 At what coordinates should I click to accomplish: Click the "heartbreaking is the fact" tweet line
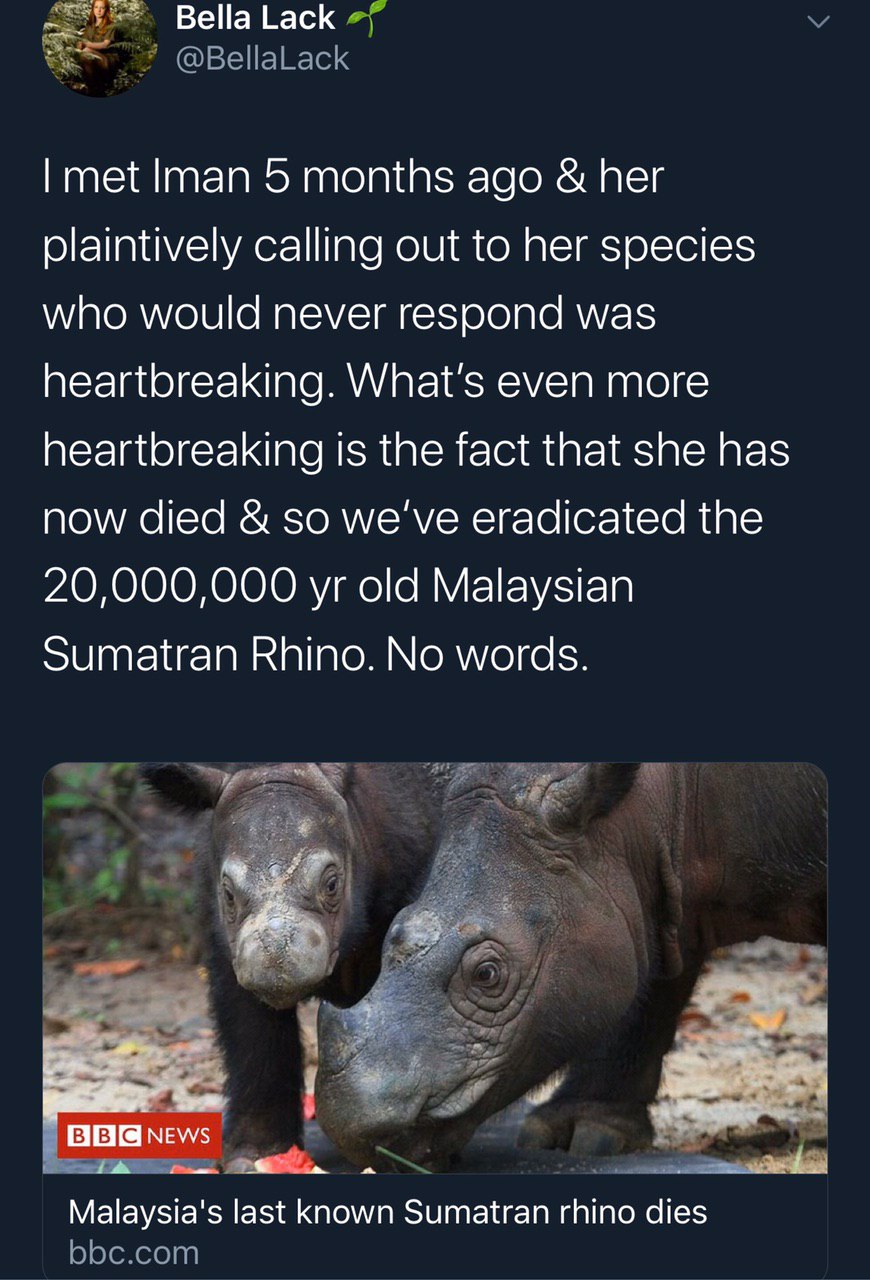(416, 449)
